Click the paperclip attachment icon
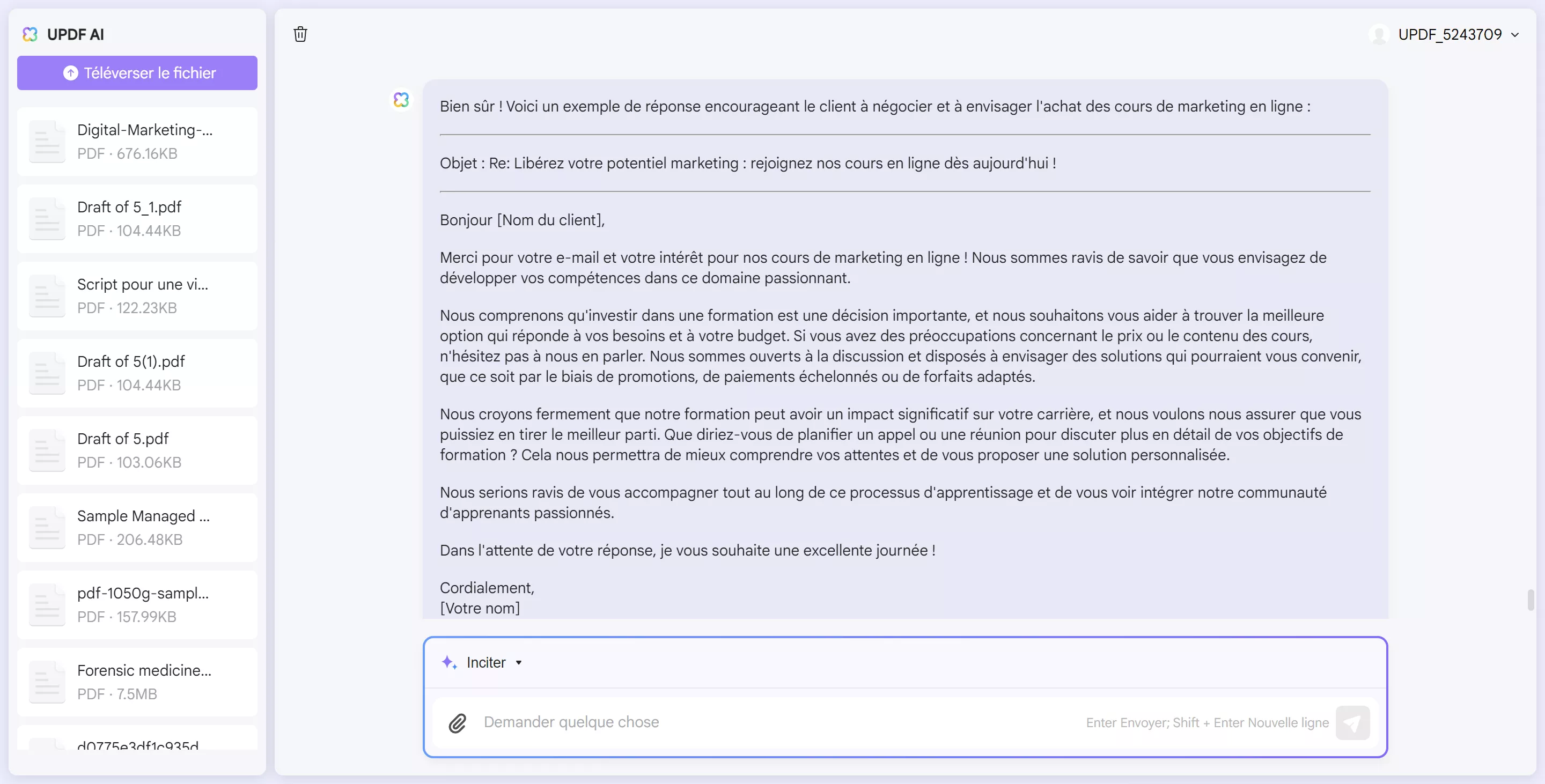This screenshot has height=784, width=1545. click(458, 723)
